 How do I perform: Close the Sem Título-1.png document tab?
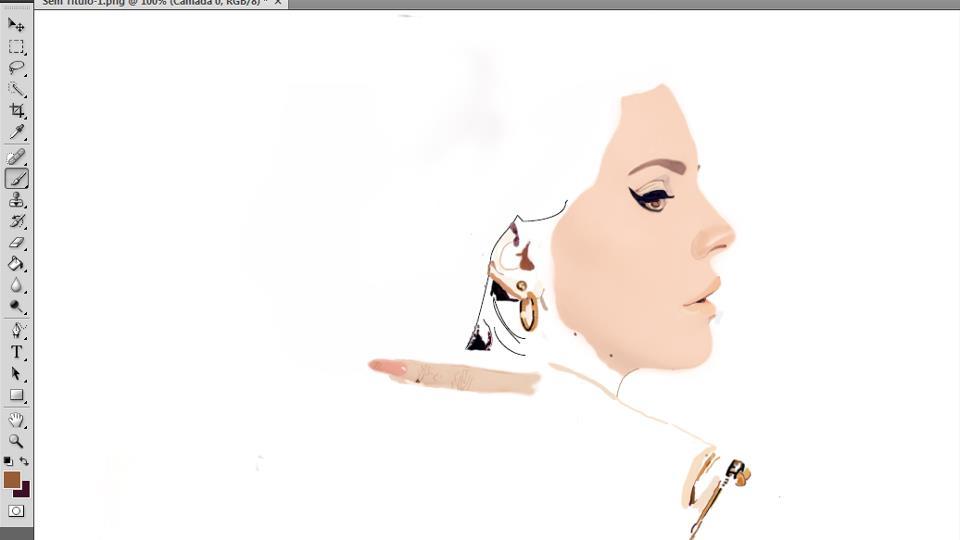tap(278, 3)
